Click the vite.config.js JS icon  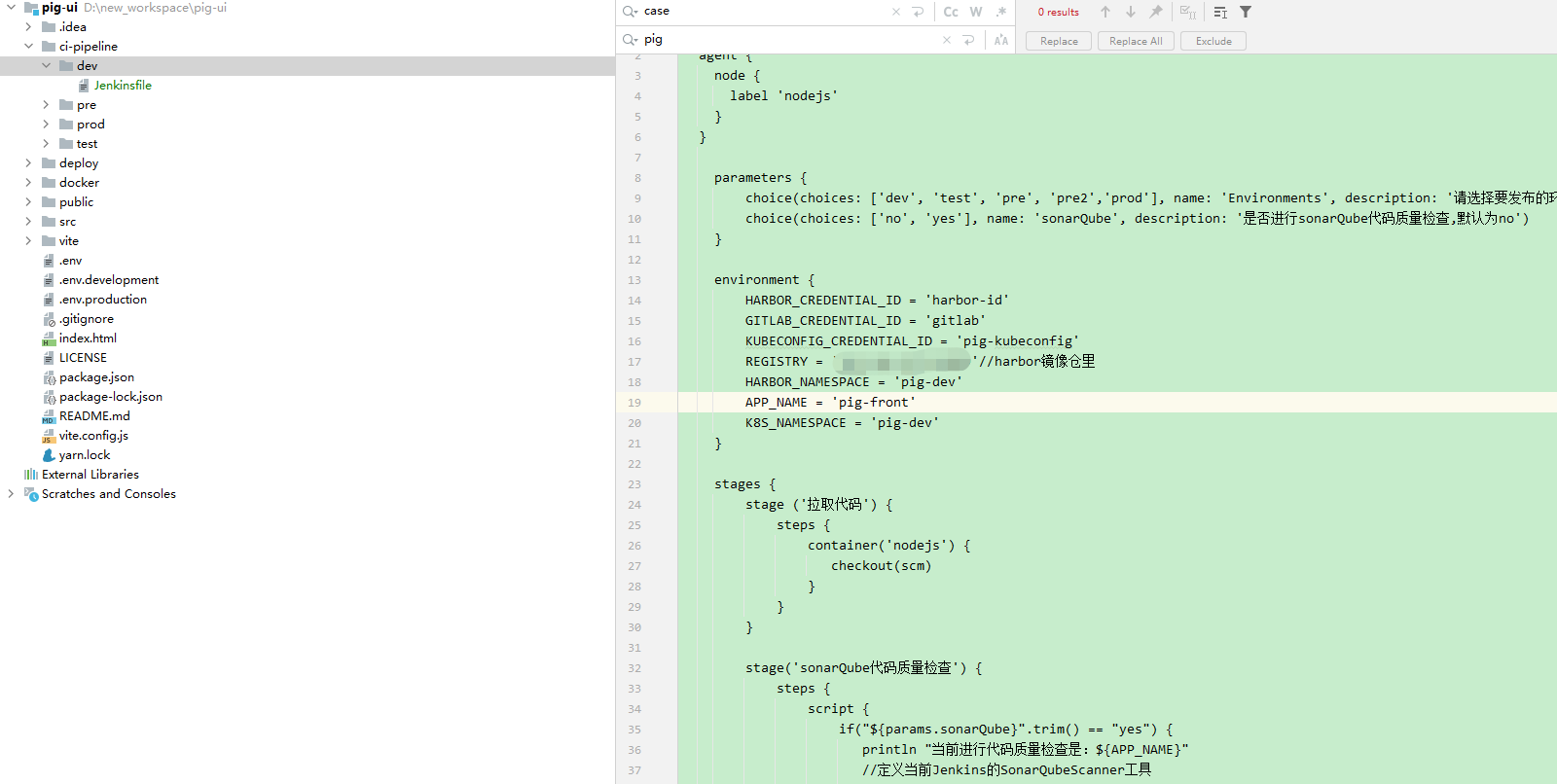[49, 436]
